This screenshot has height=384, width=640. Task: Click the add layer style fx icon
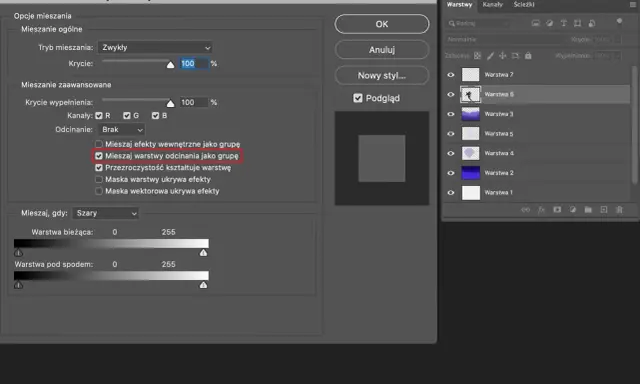coord(541,210)
